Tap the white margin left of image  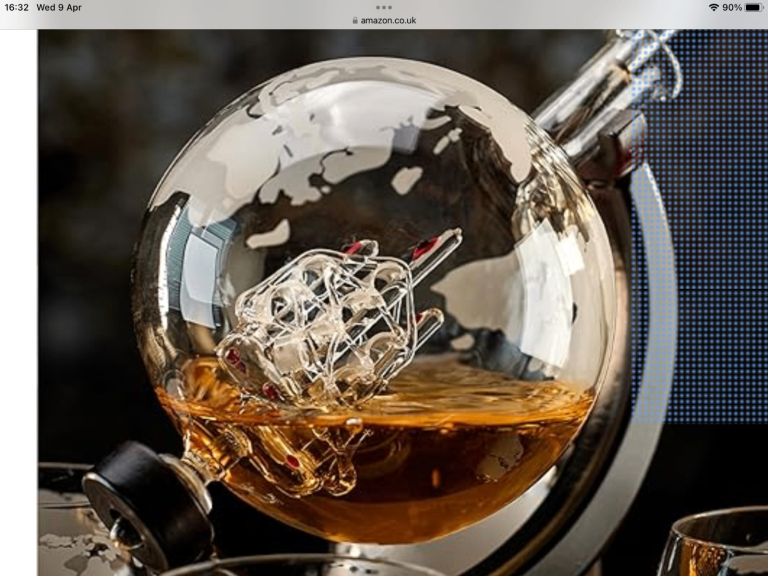coord(18,300)
